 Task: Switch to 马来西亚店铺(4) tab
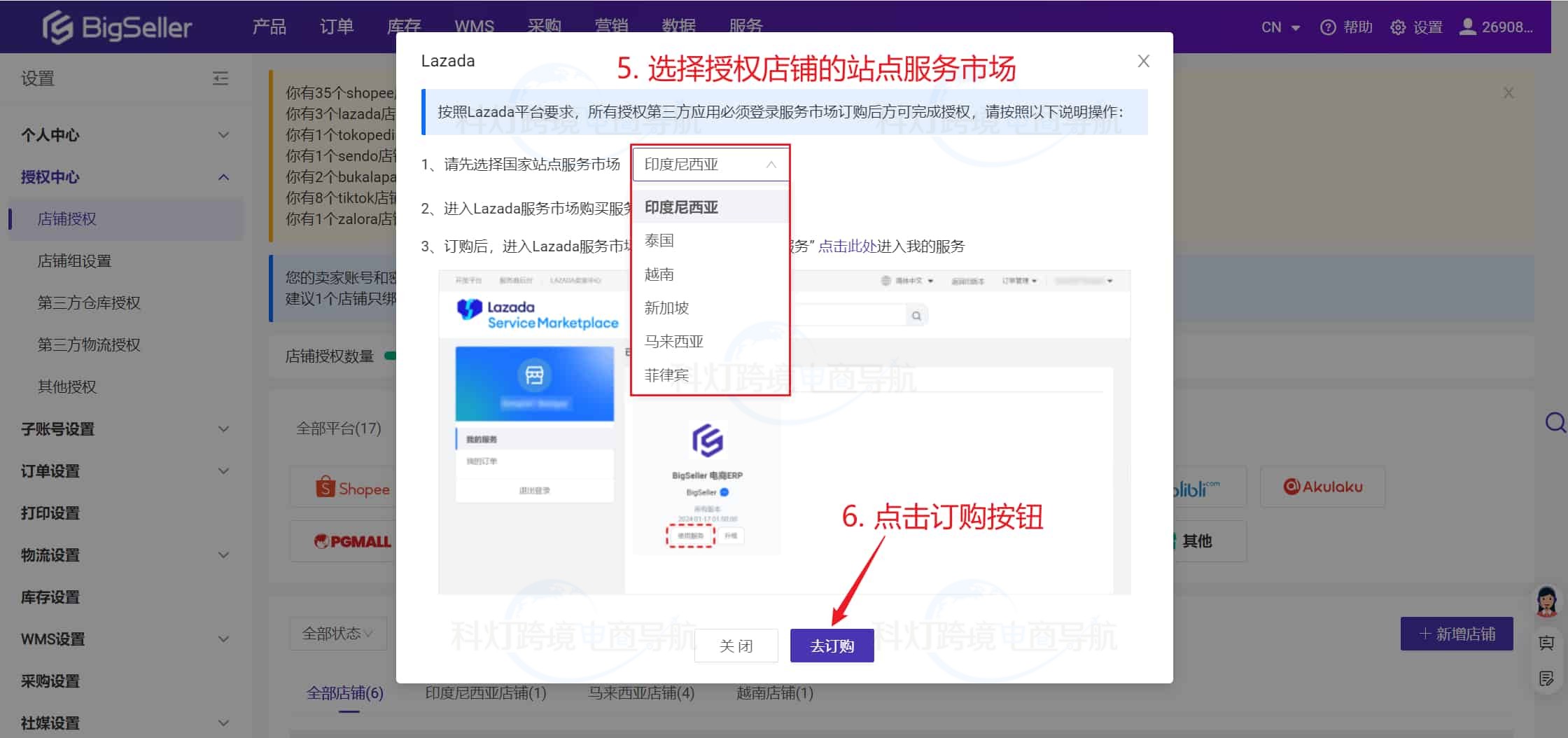tap(641, 693)
